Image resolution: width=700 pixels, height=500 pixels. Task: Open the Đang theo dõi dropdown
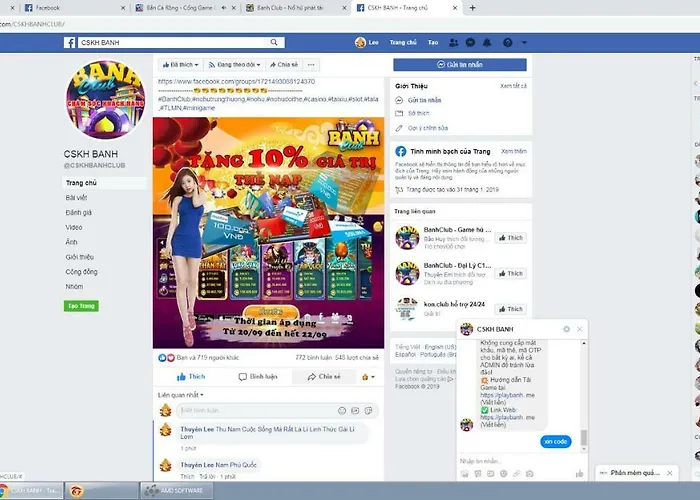[x=234, y=65]
